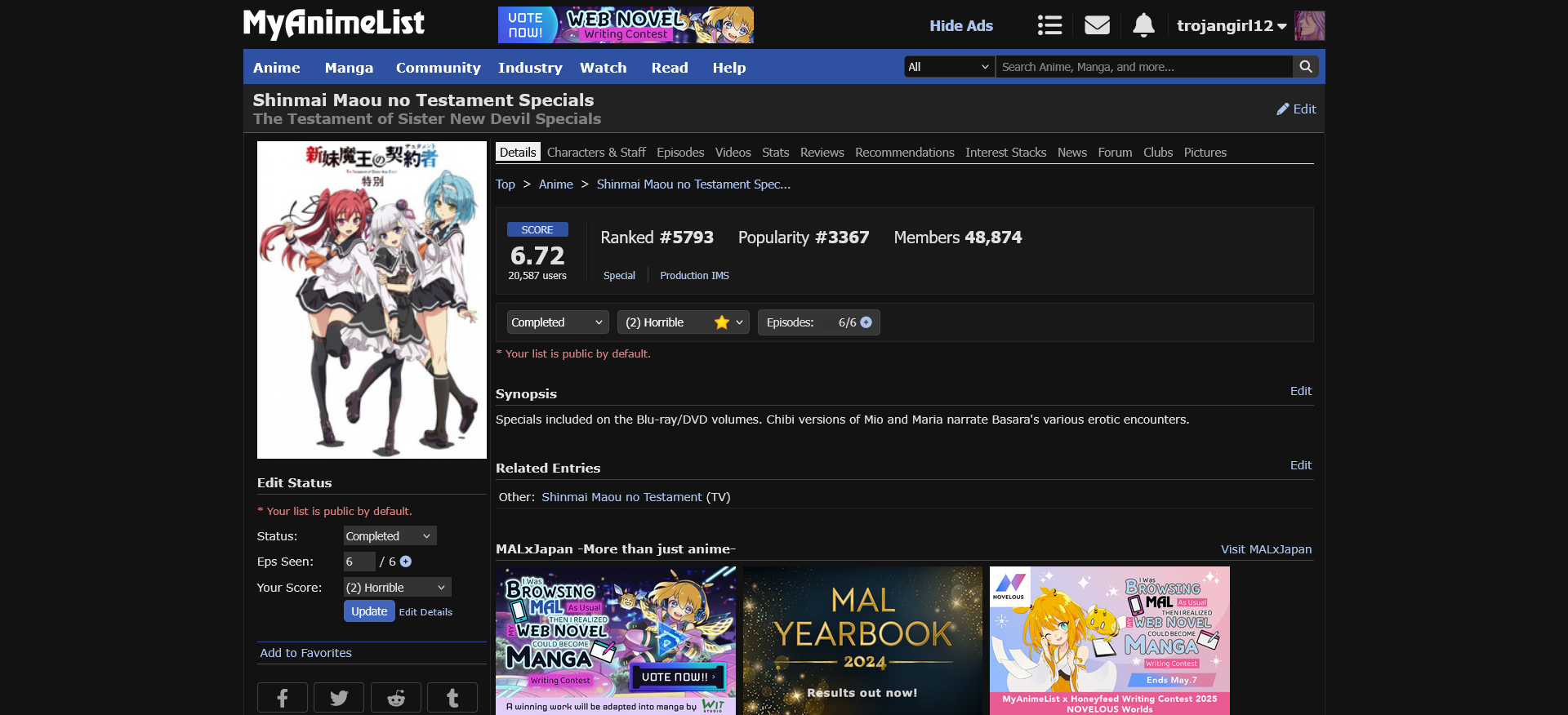The width and height of the screenshot is (1568, 715).
Task: Click the search anime text field
Action: click(x=1143, y=67)
